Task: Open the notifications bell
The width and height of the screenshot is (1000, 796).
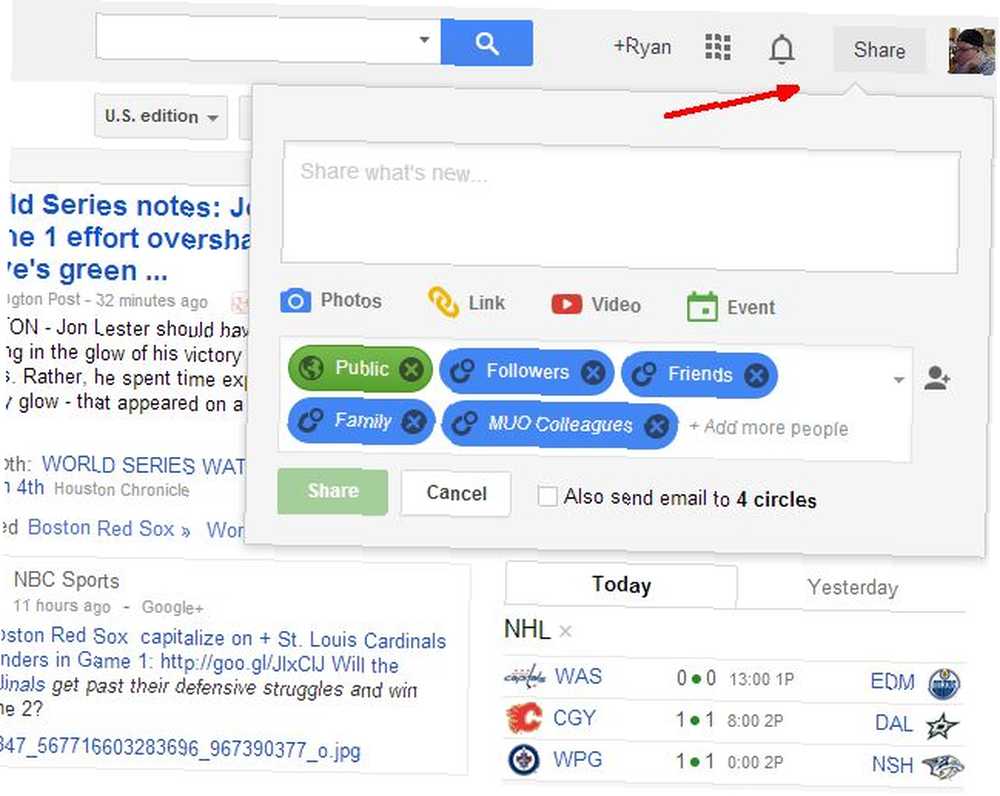Action: [x=781, y=49]
